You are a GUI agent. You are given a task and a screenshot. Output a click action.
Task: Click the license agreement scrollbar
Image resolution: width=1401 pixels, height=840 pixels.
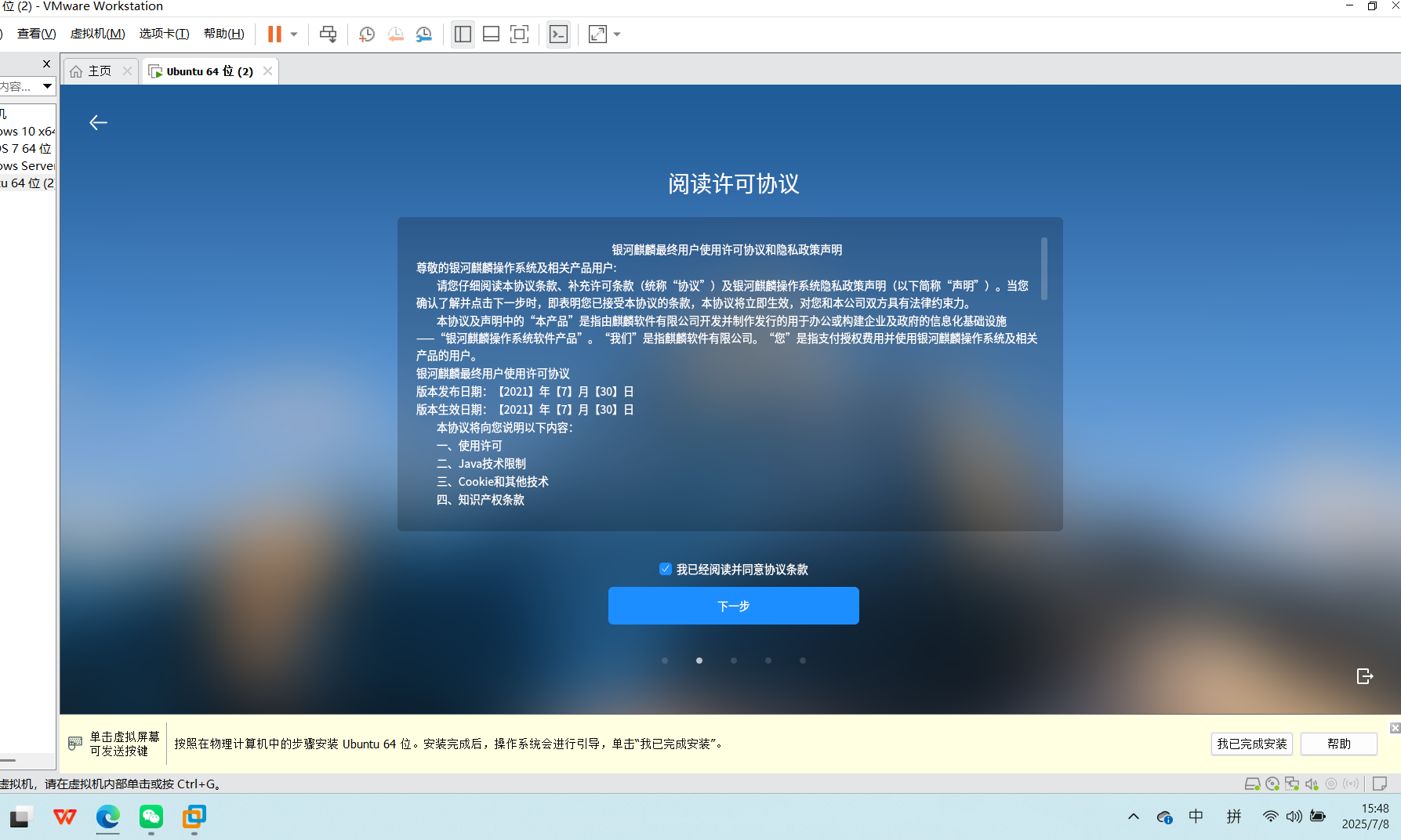coord(1043,269)
